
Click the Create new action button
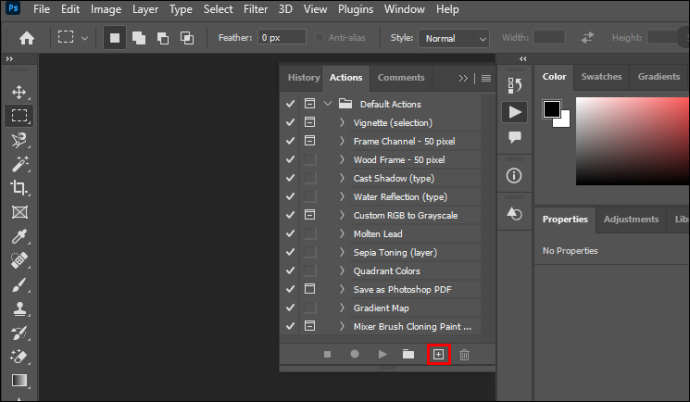(x=438, y=354)
